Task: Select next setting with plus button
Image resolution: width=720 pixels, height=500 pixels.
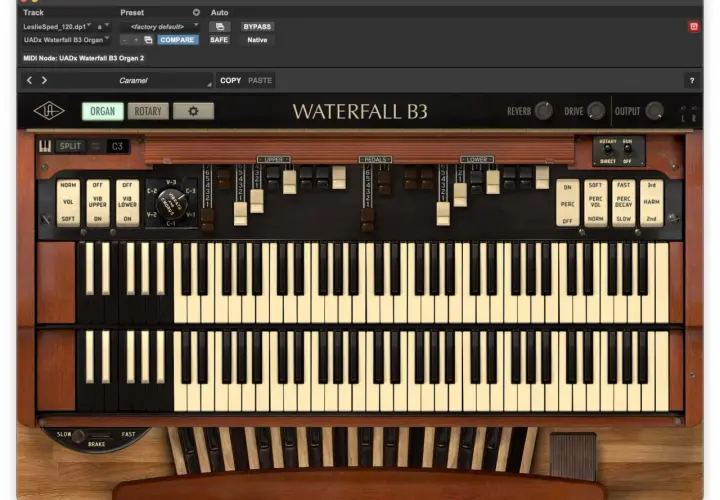Action: coord(136,40)
